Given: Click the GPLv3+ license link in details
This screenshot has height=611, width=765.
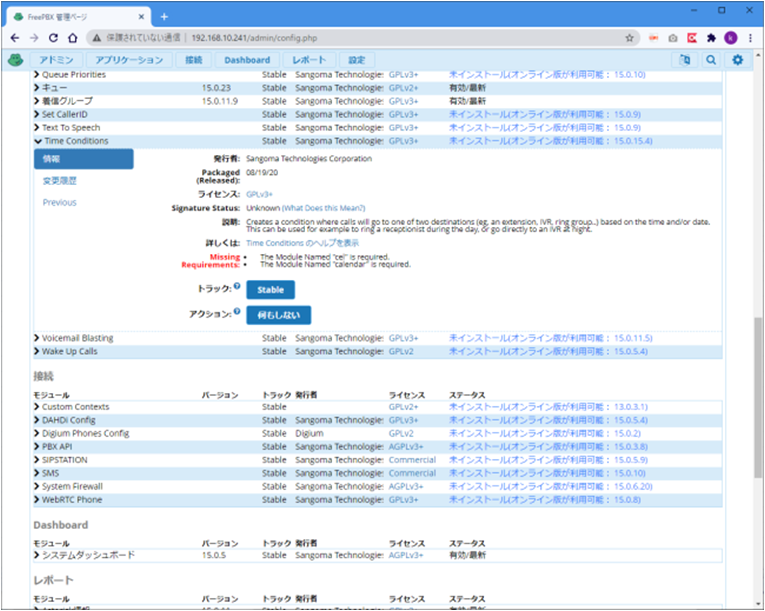Looking at the screenshot, I should point(260,194).
